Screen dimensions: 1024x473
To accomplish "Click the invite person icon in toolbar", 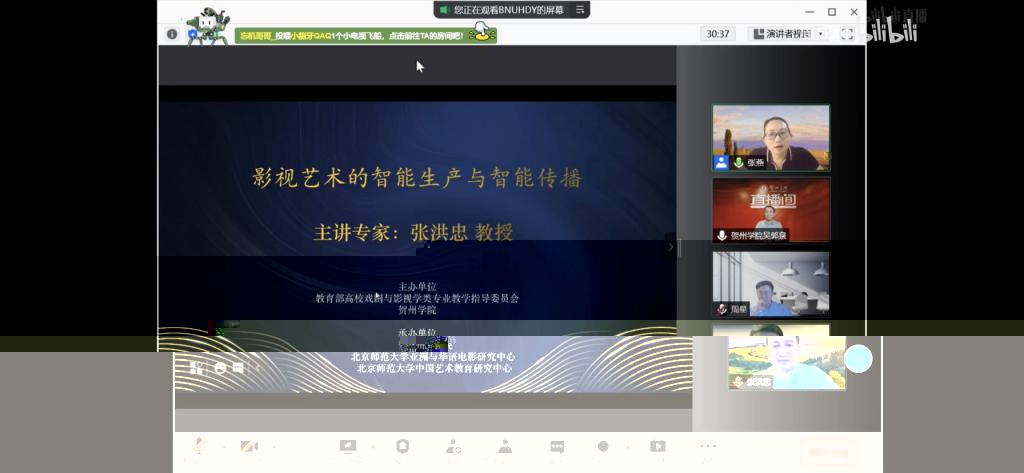I will [453, 447].
